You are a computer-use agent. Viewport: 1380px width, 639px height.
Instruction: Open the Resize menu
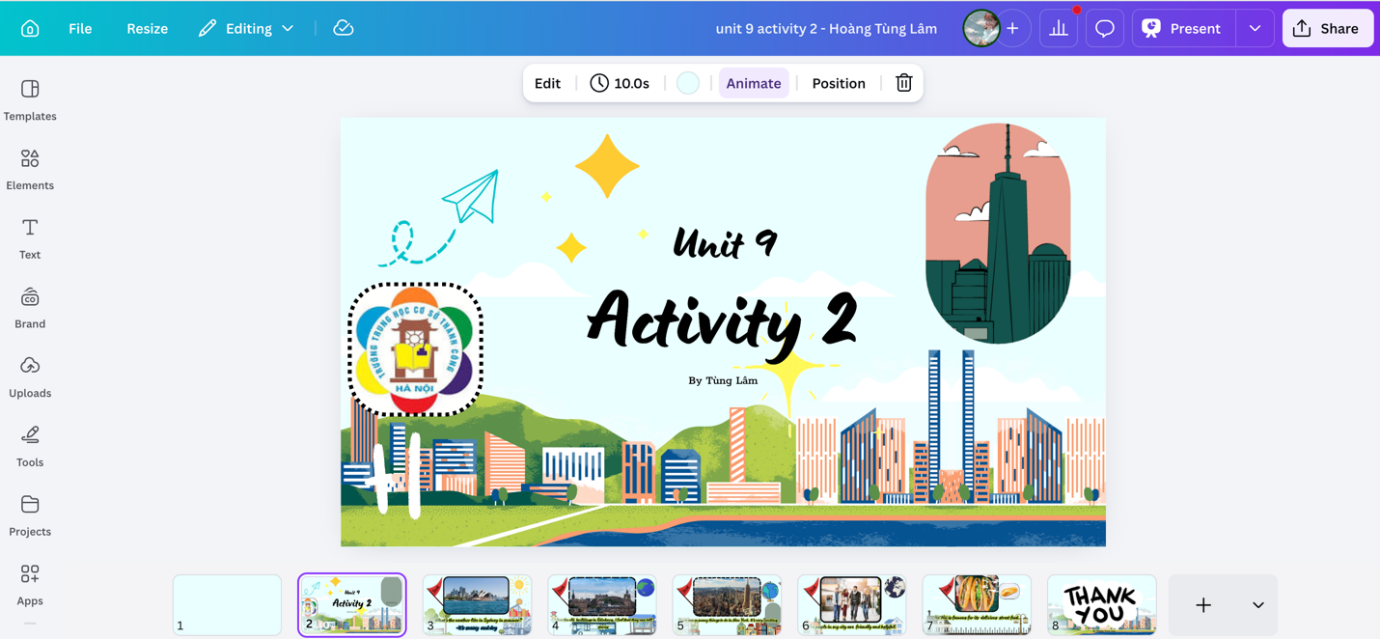click(147, 28)
